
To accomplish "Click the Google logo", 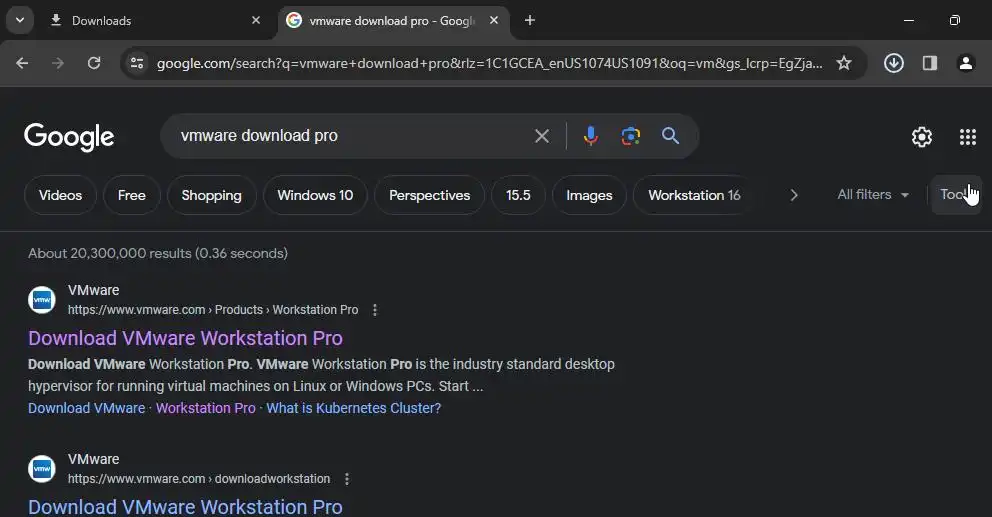I will [69, 137].
